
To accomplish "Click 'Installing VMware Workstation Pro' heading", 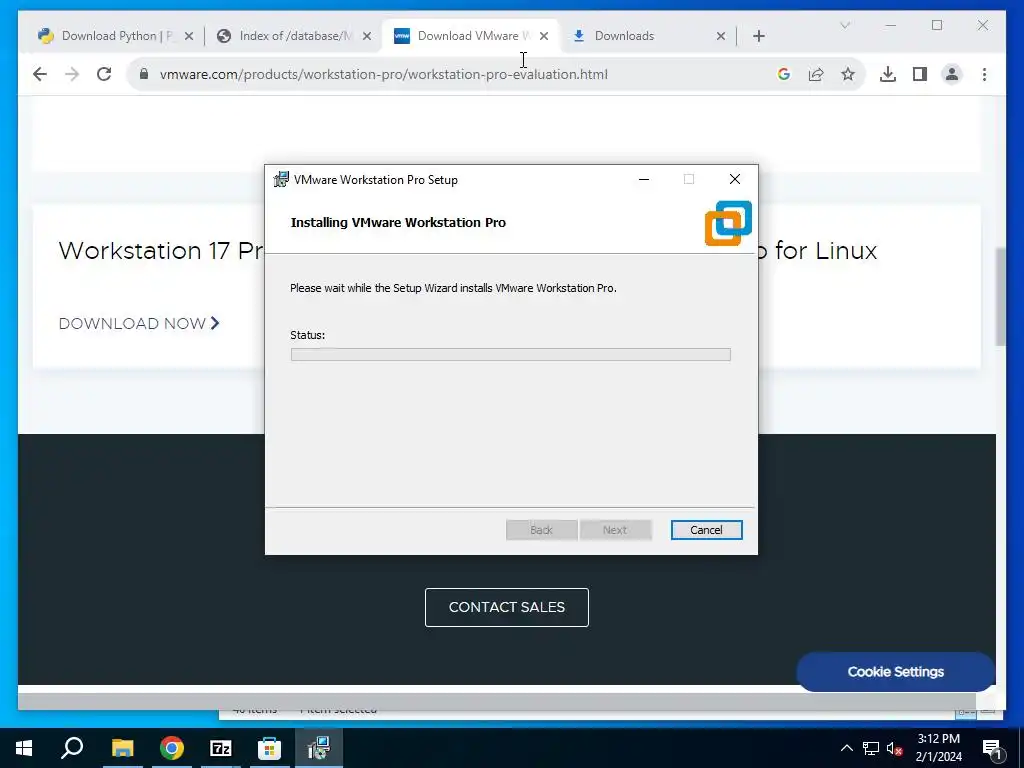I will tap(398, 223).
